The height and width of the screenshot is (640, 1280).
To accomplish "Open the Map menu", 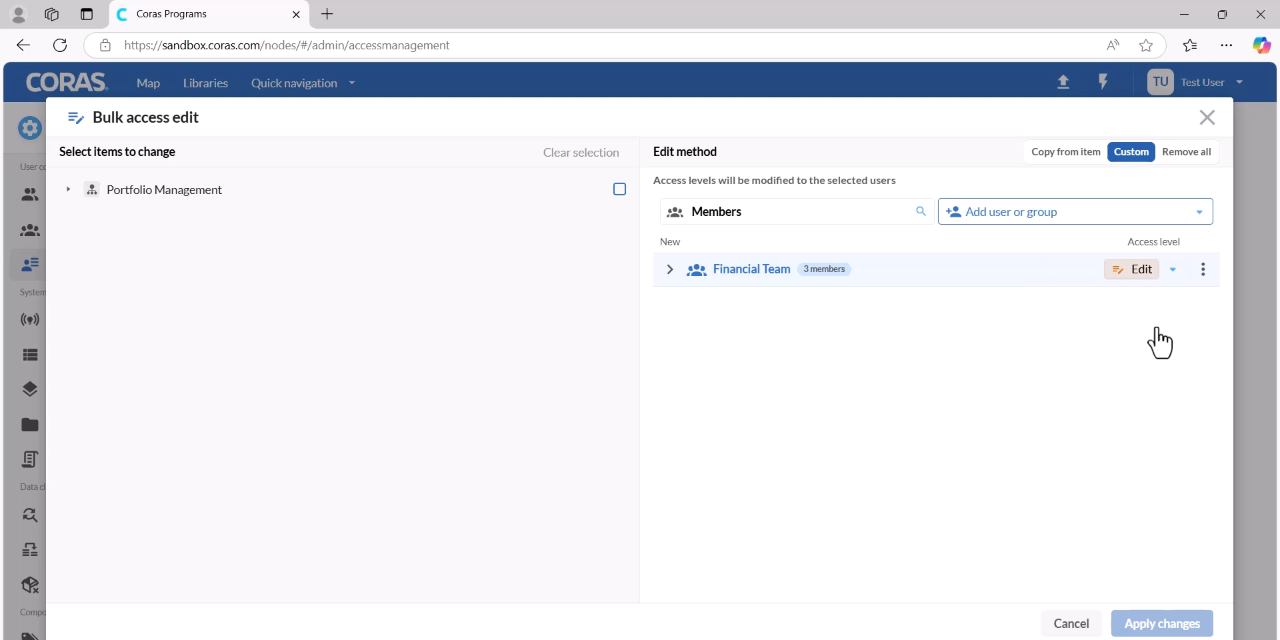I will [148, 83].
